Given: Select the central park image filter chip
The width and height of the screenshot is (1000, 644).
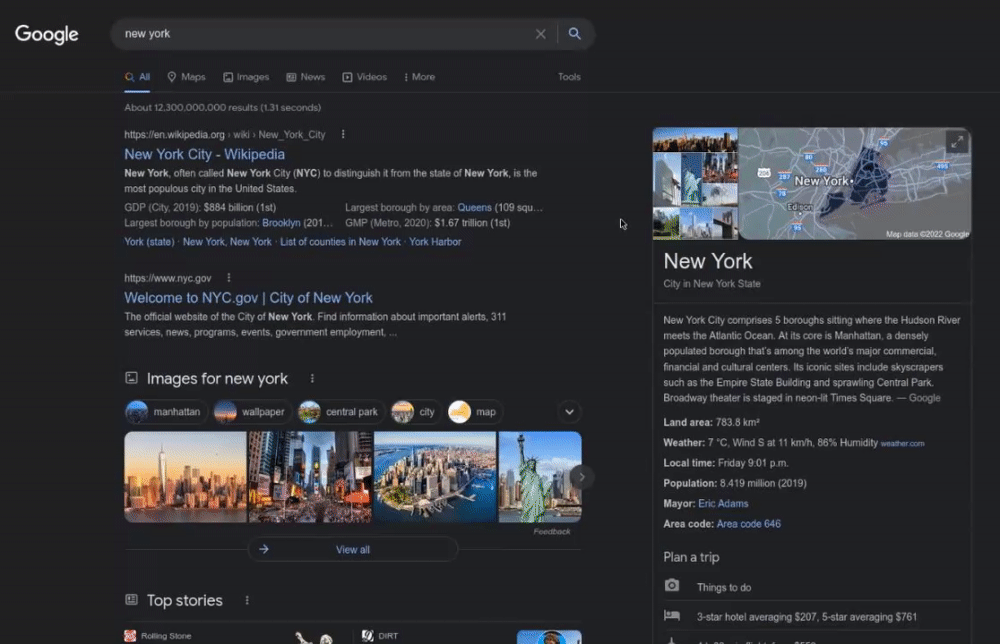Looking at the screenshot, I should pos(340,412).
